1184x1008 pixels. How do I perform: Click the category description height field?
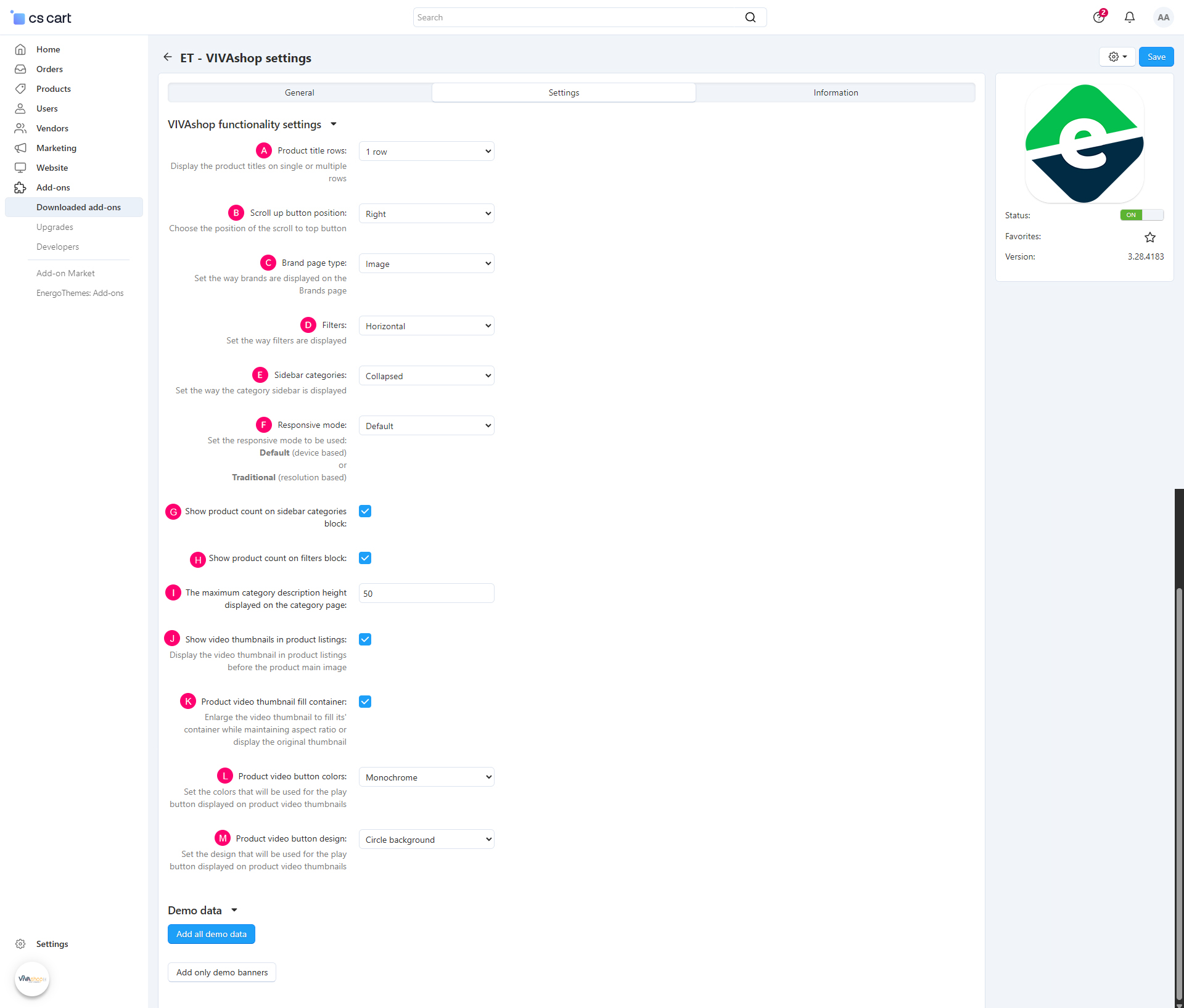coord(426,594)
